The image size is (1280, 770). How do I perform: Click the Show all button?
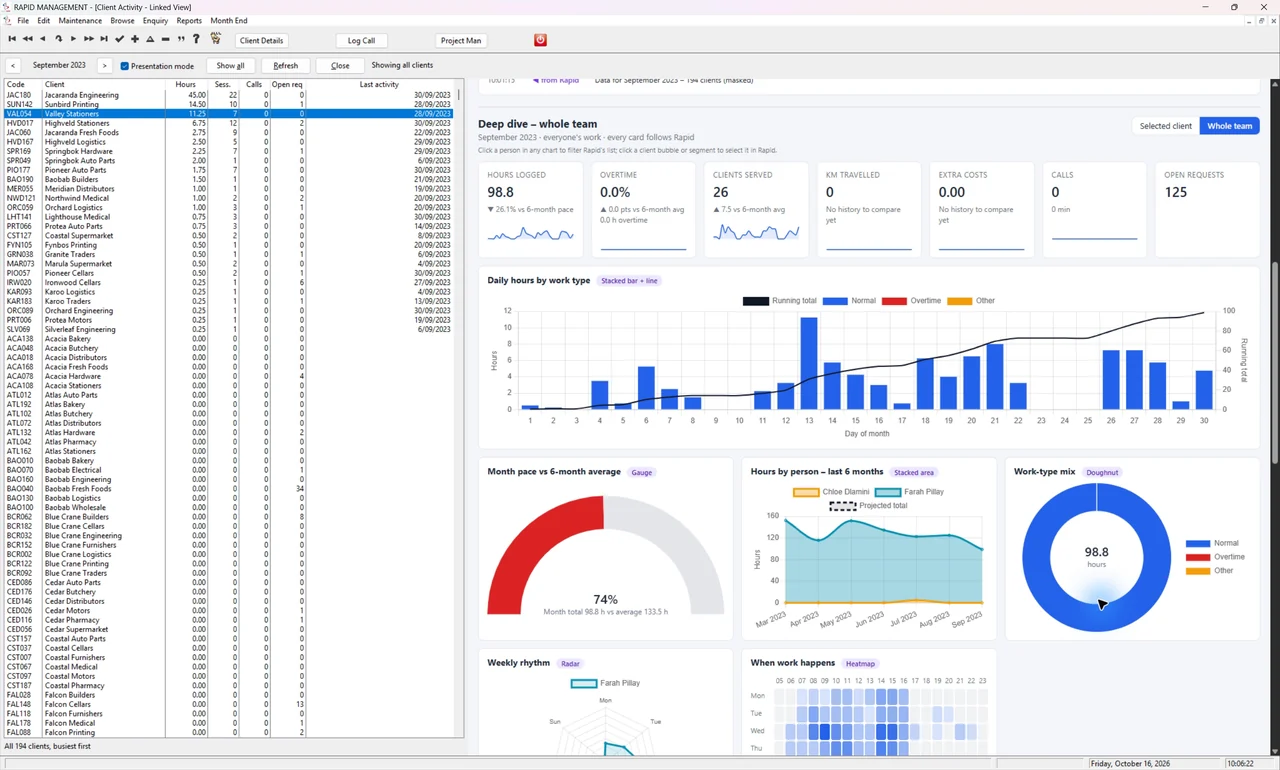click(x=230, y=66)
